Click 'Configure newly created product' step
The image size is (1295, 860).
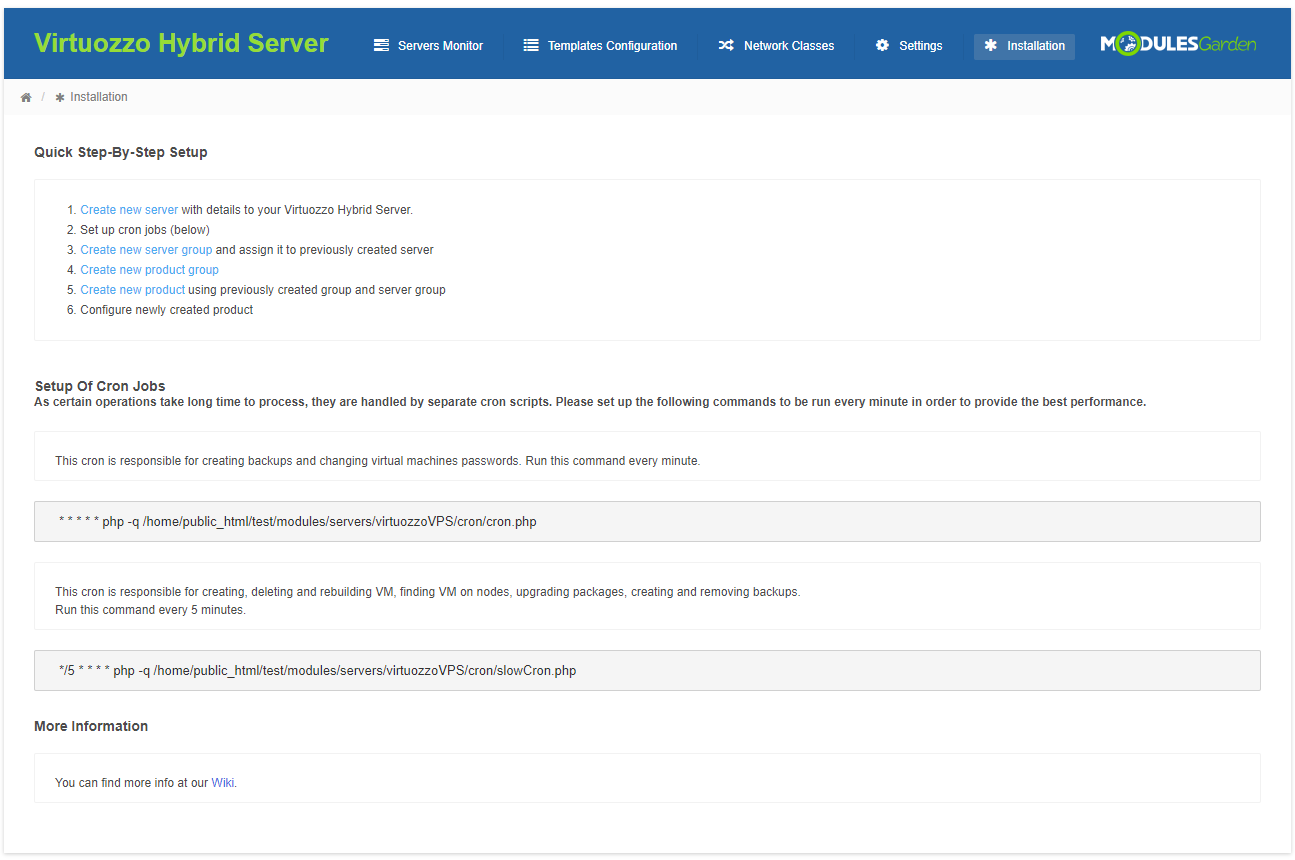click(167, 310)
